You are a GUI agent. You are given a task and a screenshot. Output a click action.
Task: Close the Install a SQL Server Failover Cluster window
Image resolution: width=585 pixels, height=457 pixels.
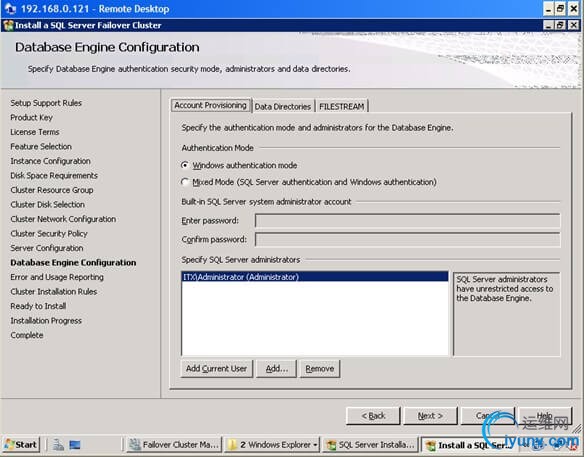click(x=573, y=25)
